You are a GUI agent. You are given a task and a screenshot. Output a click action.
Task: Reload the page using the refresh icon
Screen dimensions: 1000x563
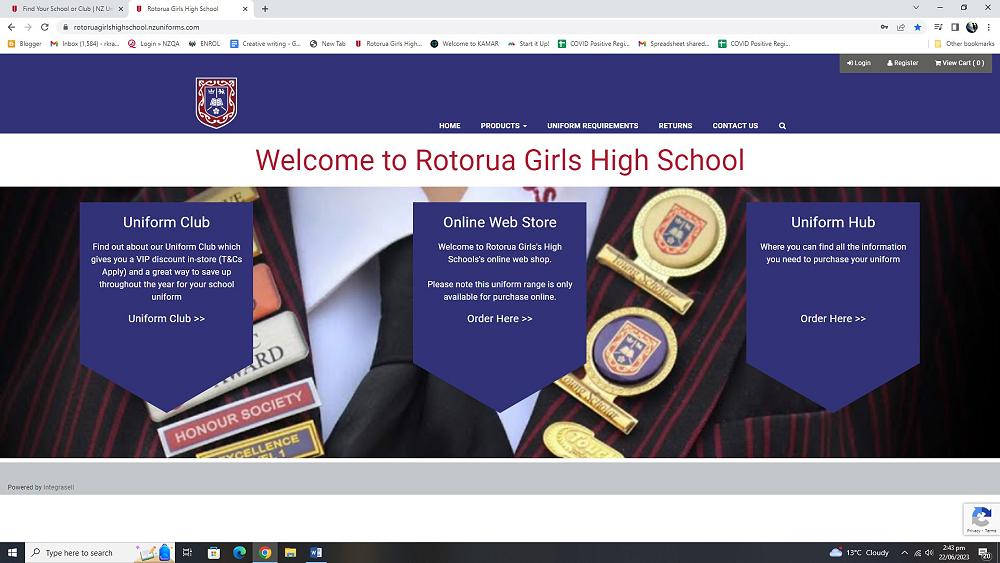point(43,27)
